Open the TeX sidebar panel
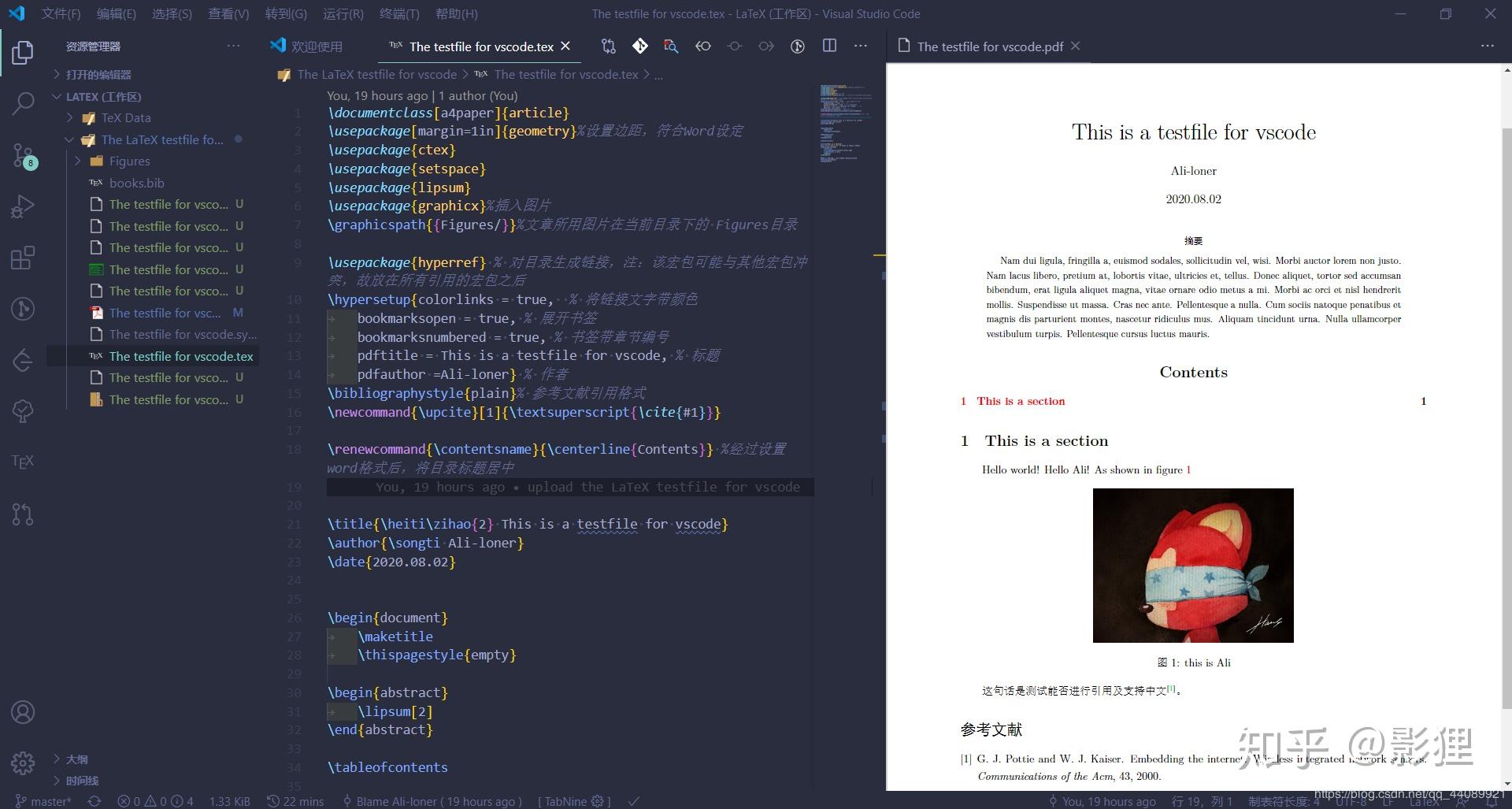The width and height of the screenshot is (1512, 809). pyautogui.click(x=23, y=461)
